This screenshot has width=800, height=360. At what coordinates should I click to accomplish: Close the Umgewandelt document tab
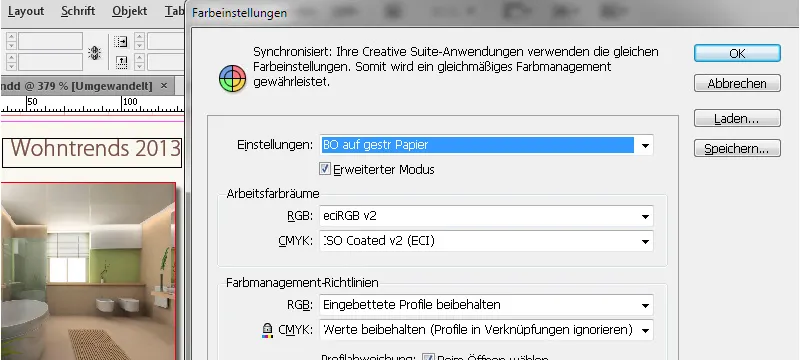click(164, 86)
